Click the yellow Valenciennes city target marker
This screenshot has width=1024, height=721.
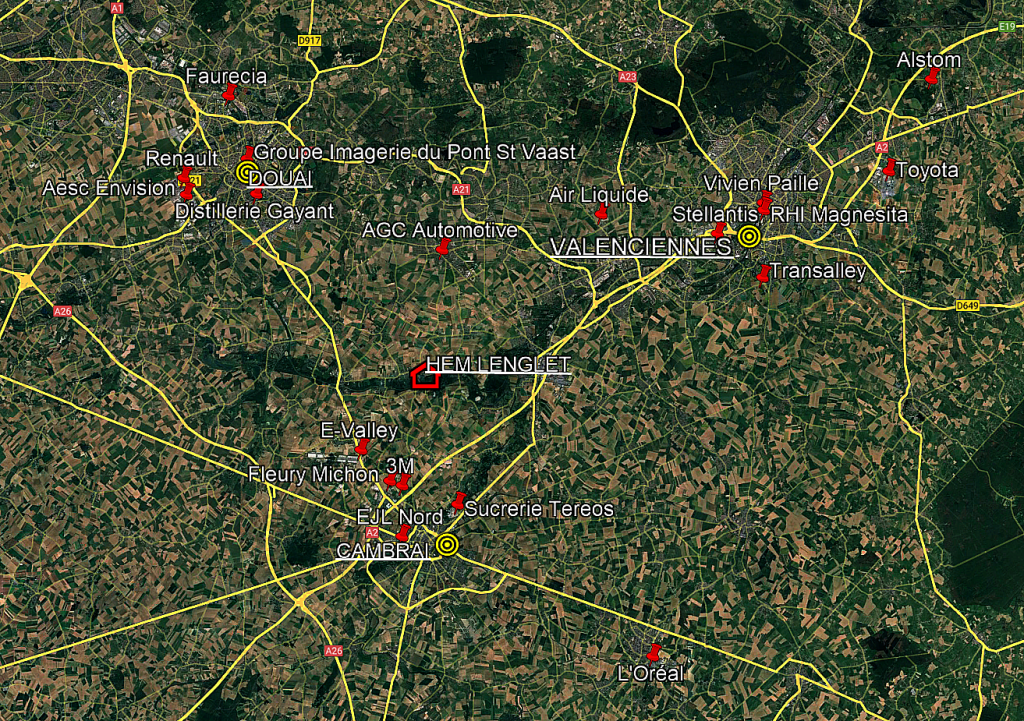pyautogui.click(x=748, y=236)
